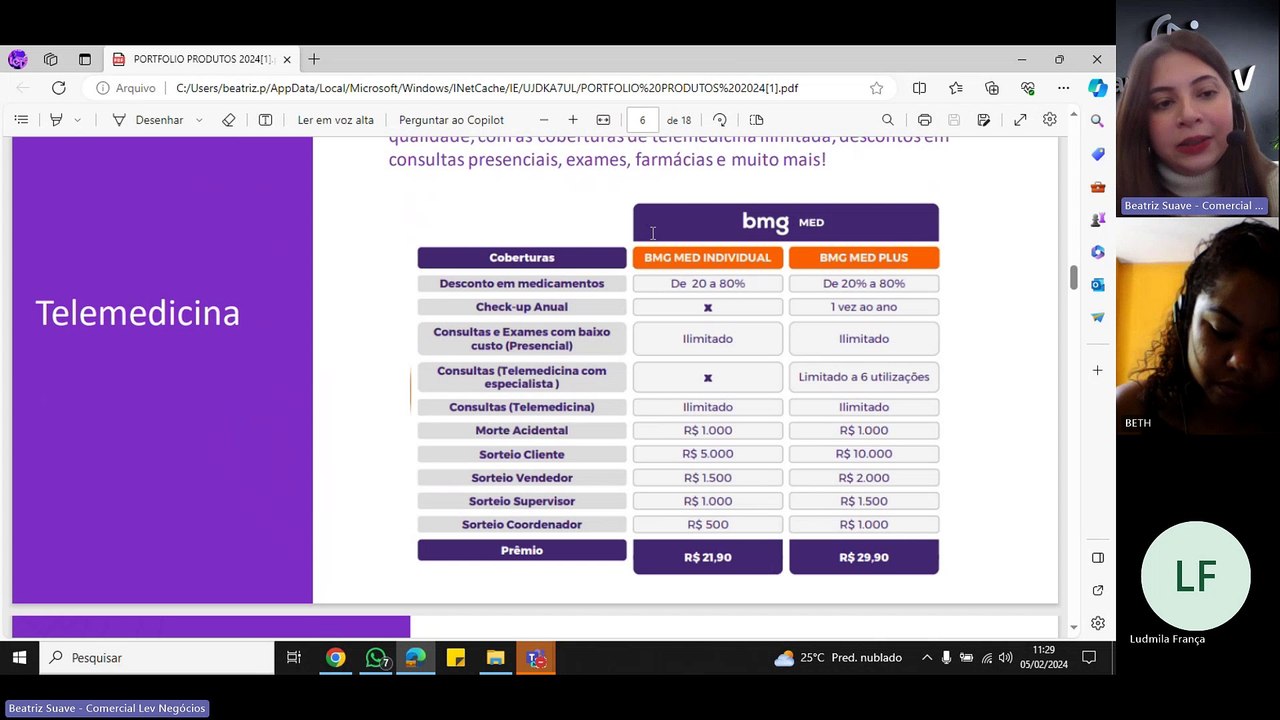The image size is (1280, 720).
Task: Toggle the sidebar panel visibility icon
Action: [1097, 557]
